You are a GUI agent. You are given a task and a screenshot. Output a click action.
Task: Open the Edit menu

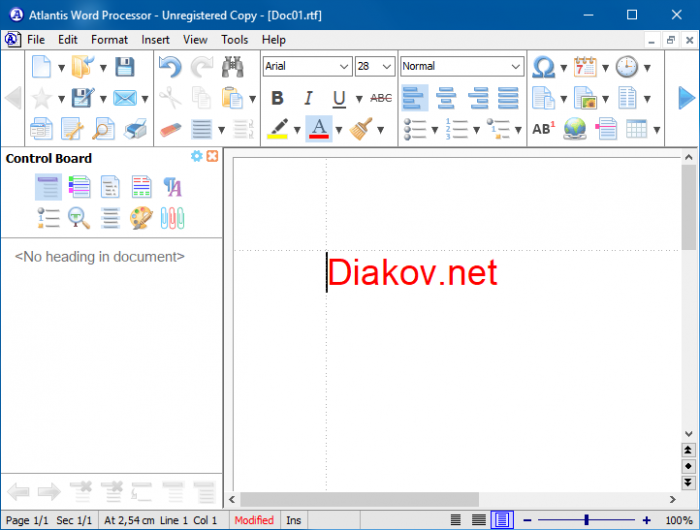coord(68,40)
